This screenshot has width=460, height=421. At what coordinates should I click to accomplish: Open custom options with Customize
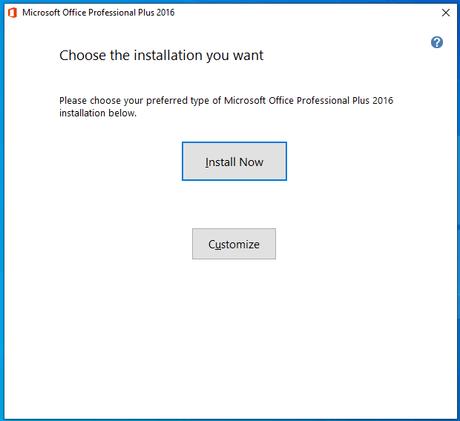click(x=234, y=244)
